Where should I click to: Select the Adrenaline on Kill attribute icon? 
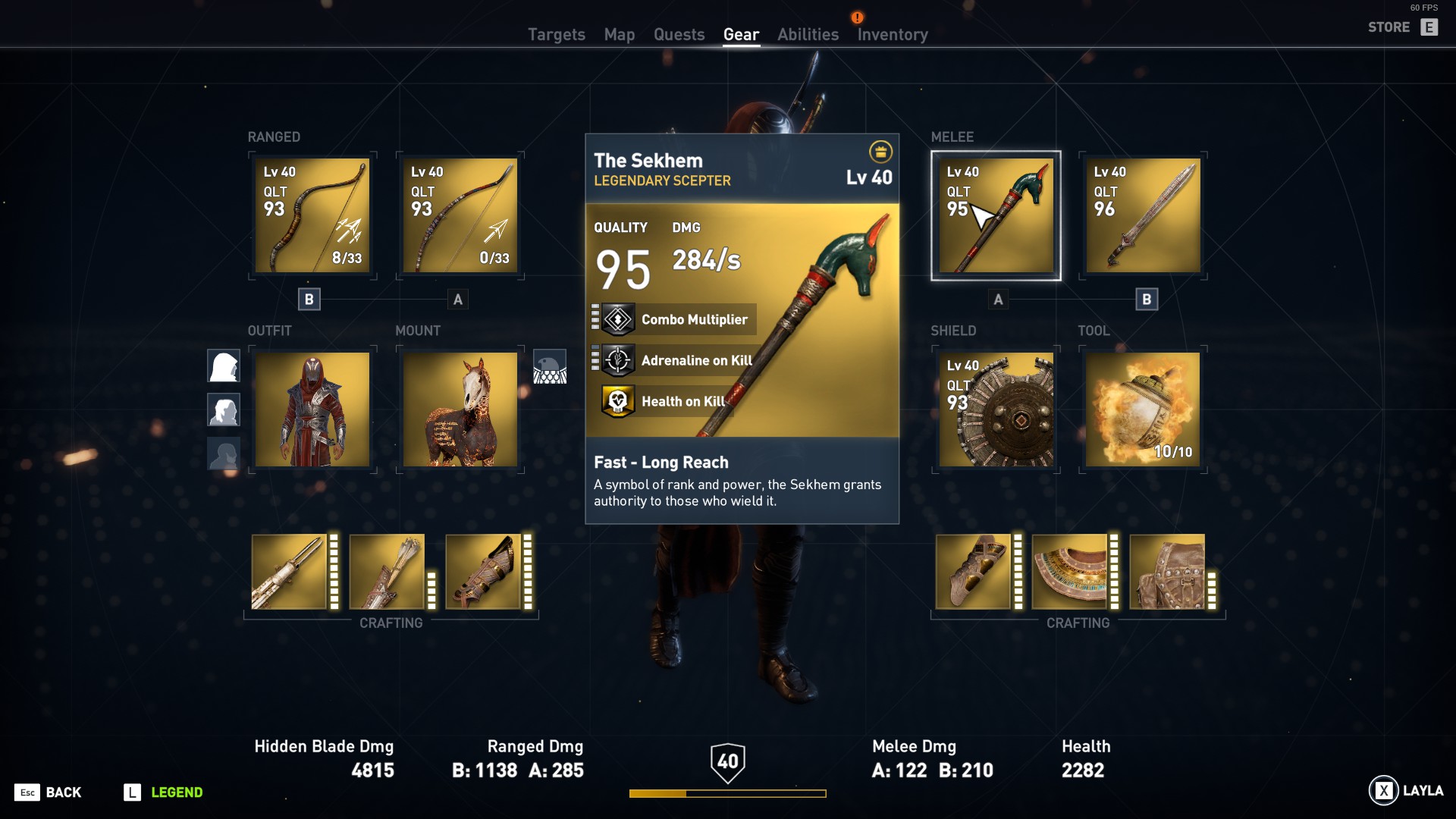pyautogui.click(x=618, y=360)
